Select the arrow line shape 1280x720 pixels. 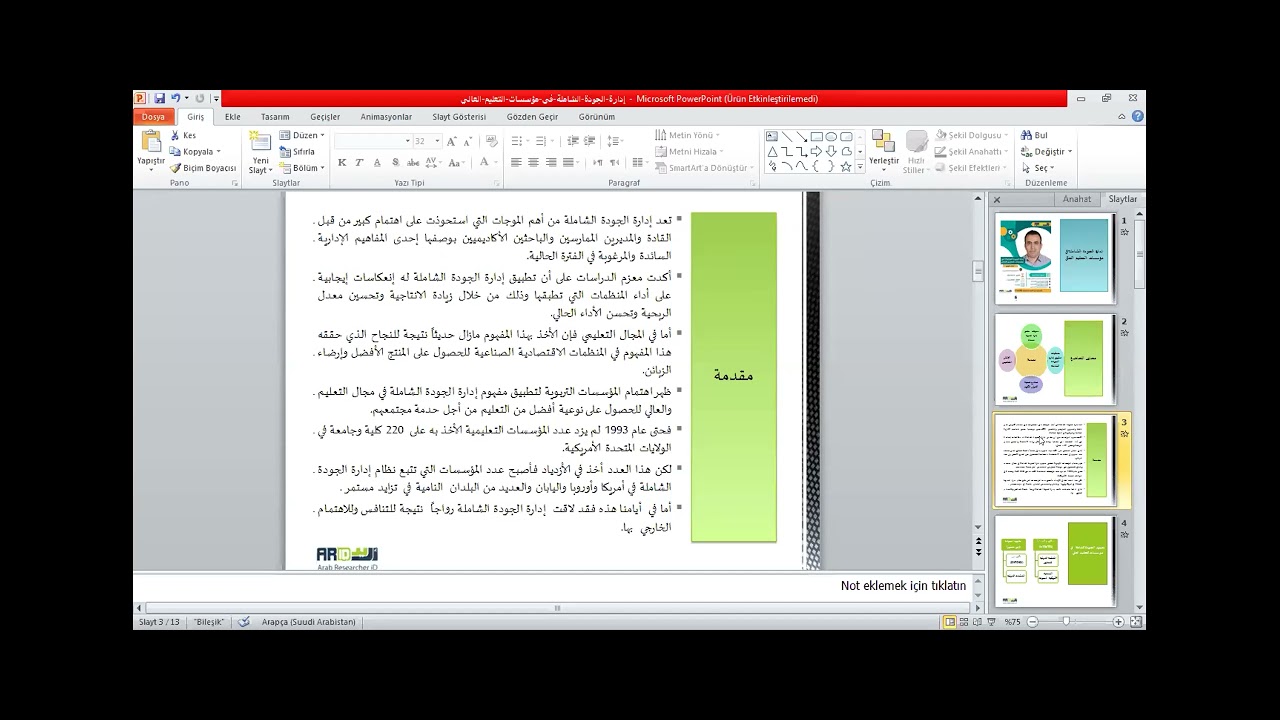(x=801, y=136)
